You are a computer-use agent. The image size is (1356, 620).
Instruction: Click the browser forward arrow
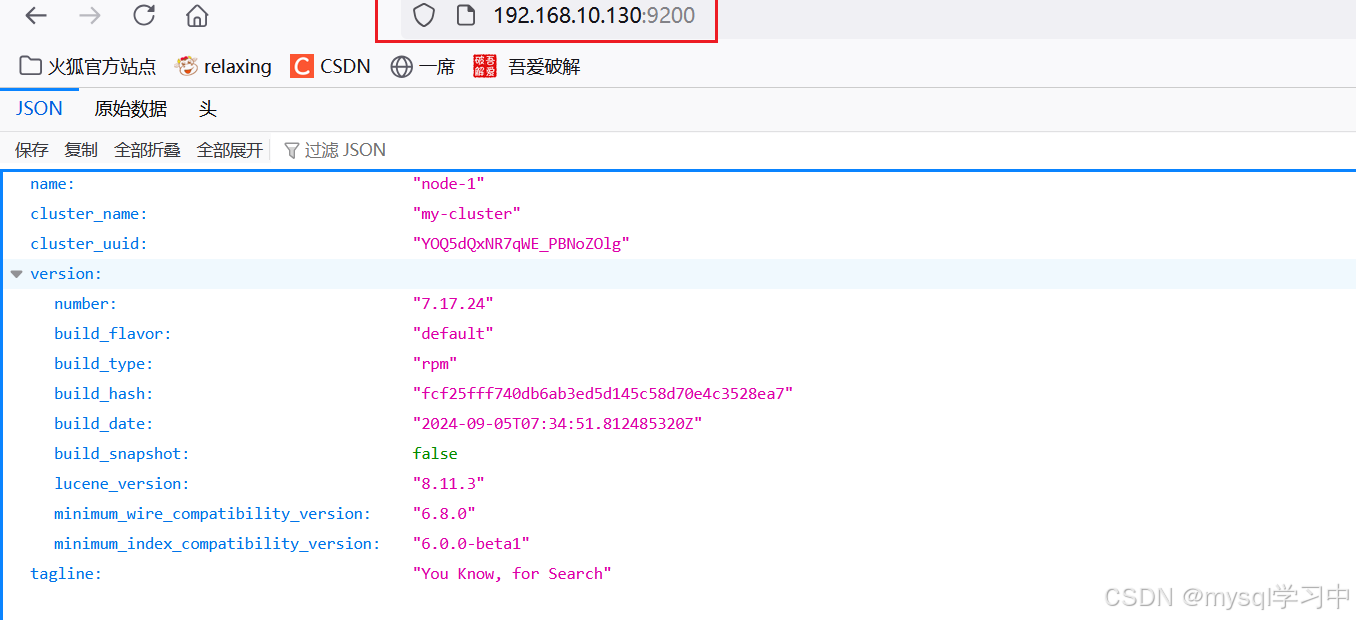pyautogui.click(x=90, y=15)
